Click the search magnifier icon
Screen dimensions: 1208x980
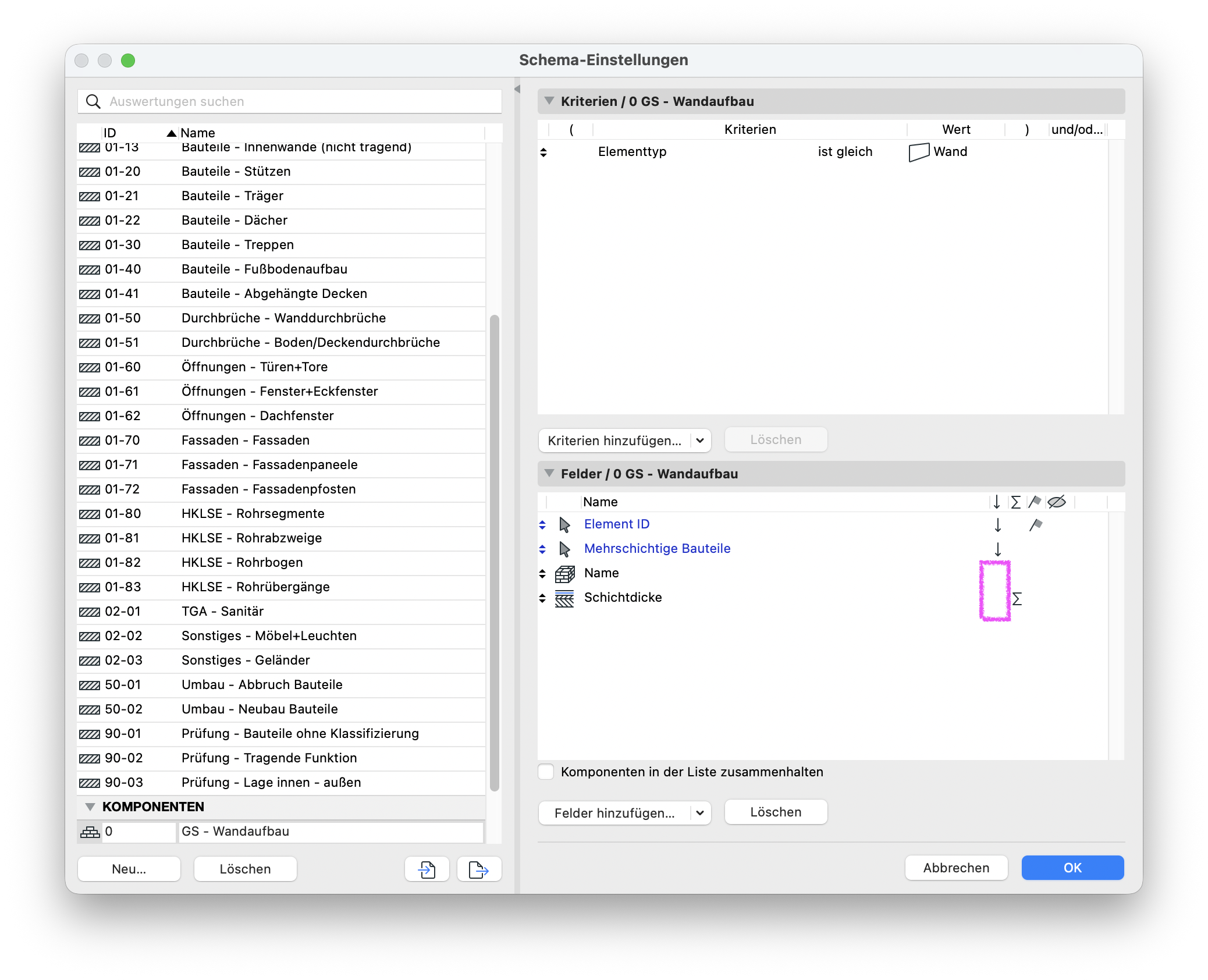(x=93, y=101)
